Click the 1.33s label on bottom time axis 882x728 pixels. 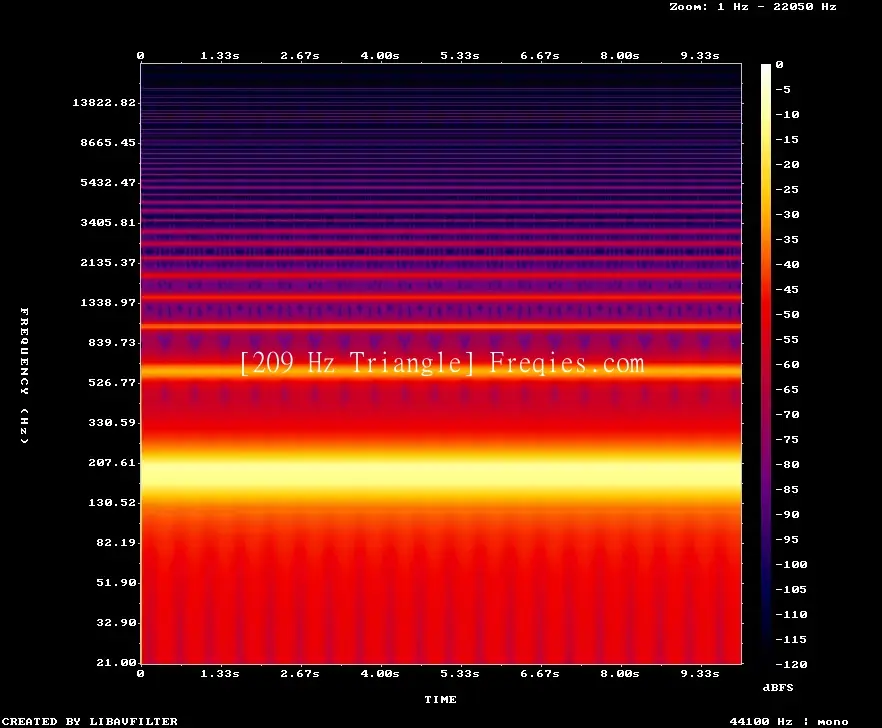[x=220, y=673]
